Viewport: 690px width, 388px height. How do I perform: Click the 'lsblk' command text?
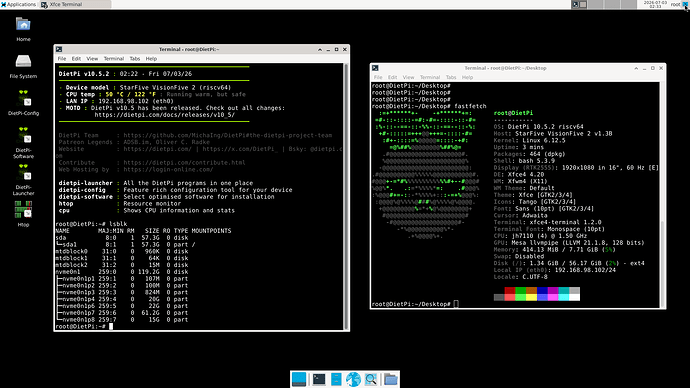pos(118,224)
